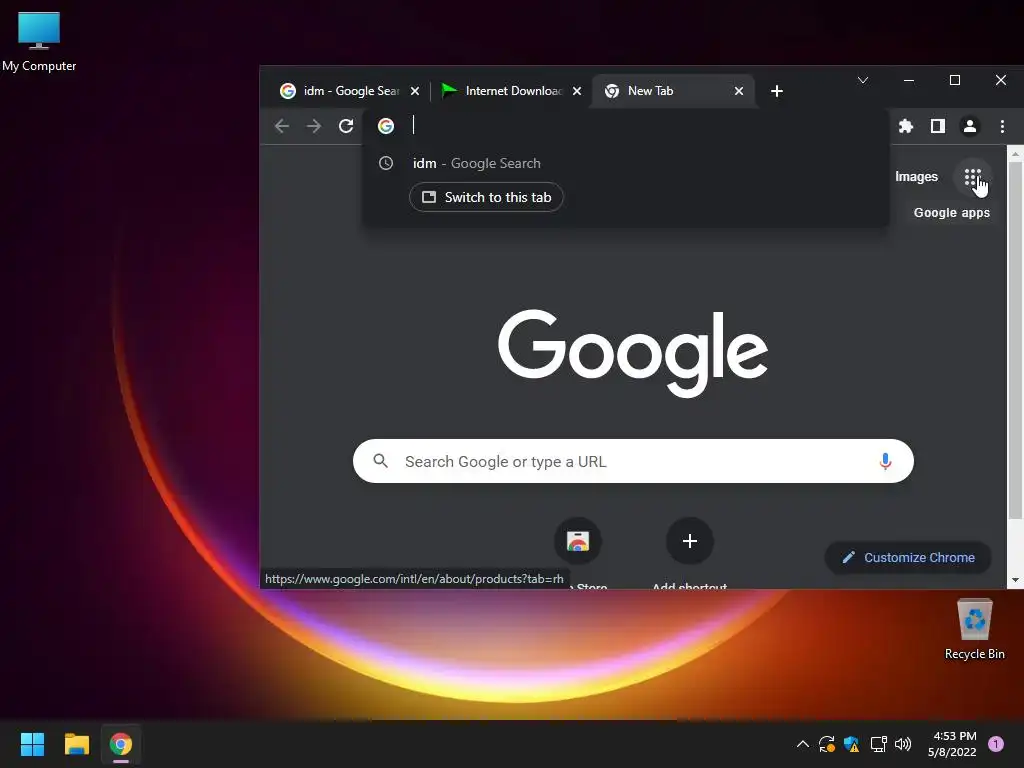Open the Chrome side panel icon

[938, 126]
